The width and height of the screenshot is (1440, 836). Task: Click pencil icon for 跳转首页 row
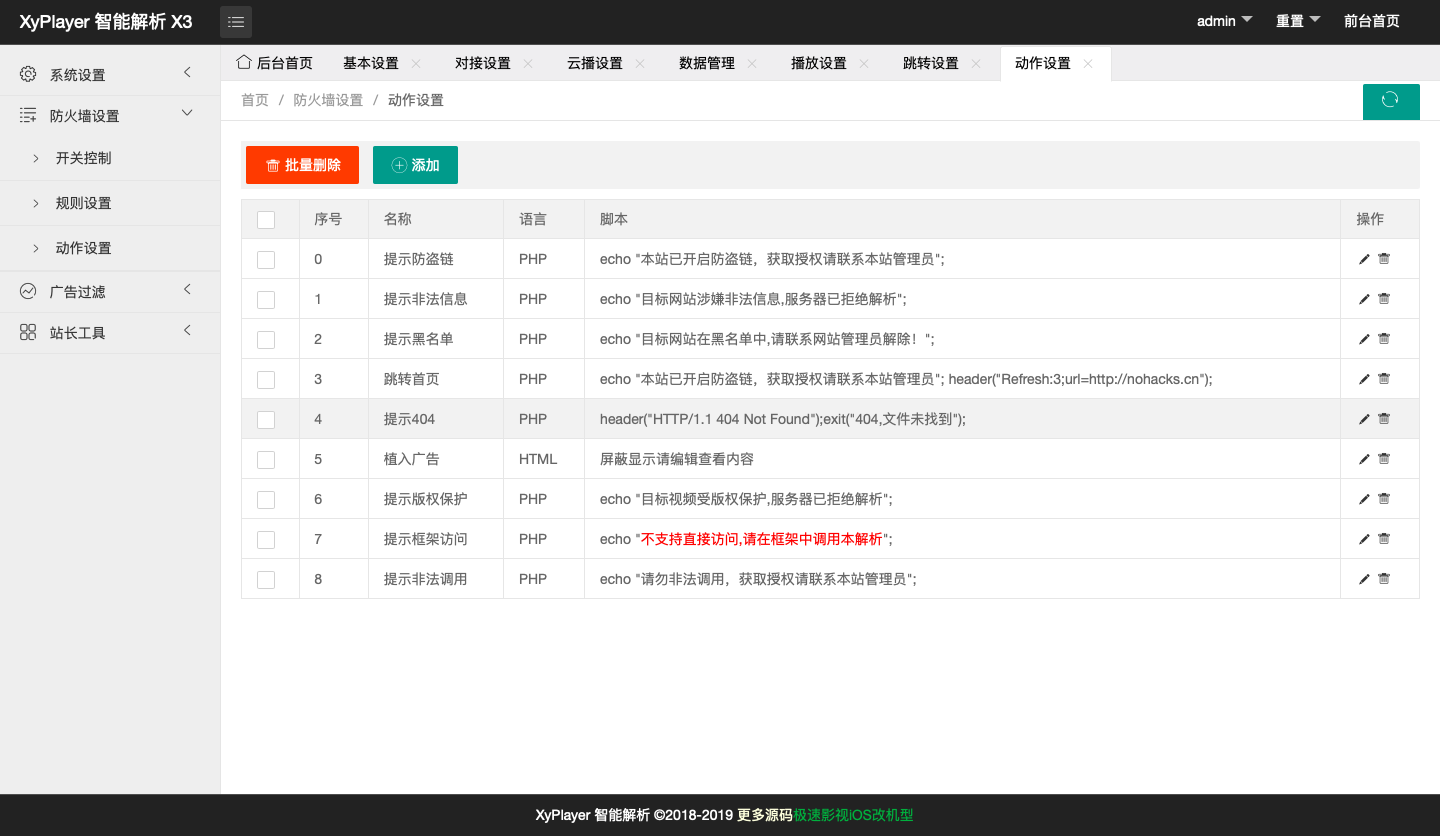pos(1364,379)
